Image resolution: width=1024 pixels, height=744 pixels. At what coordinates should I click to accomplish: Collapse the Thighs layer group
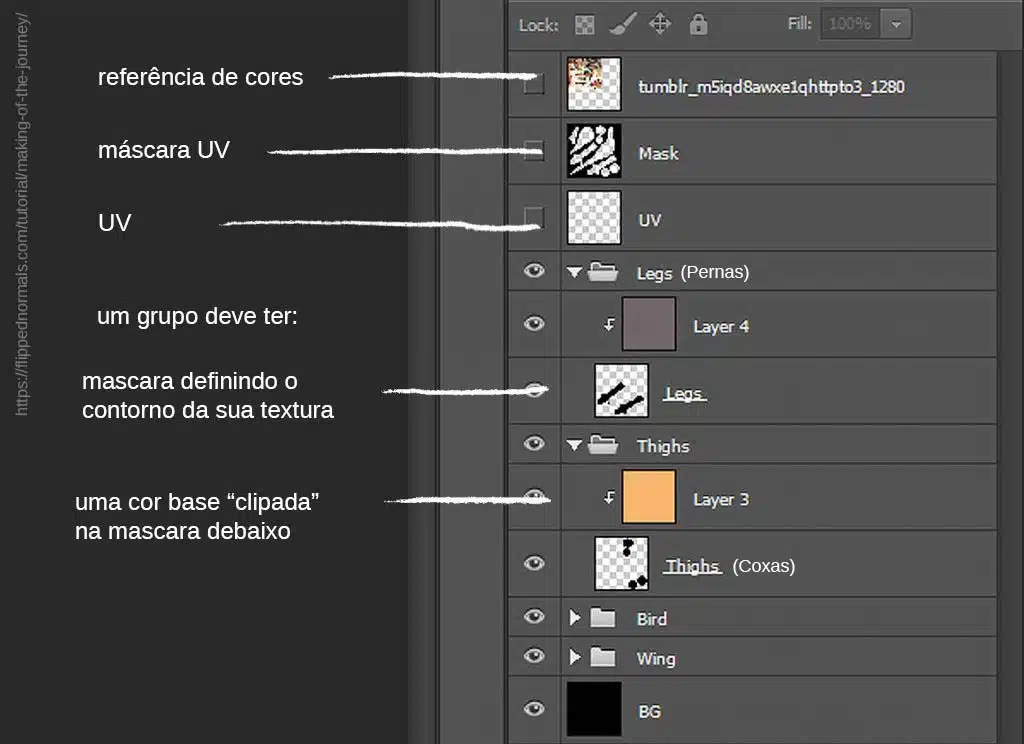[x=574, y=446]
